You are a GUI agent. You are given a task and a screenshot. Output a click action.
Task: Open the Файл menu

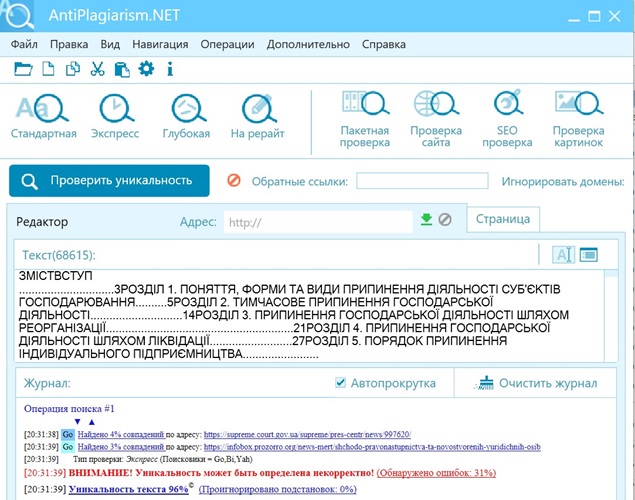(24, 44)
